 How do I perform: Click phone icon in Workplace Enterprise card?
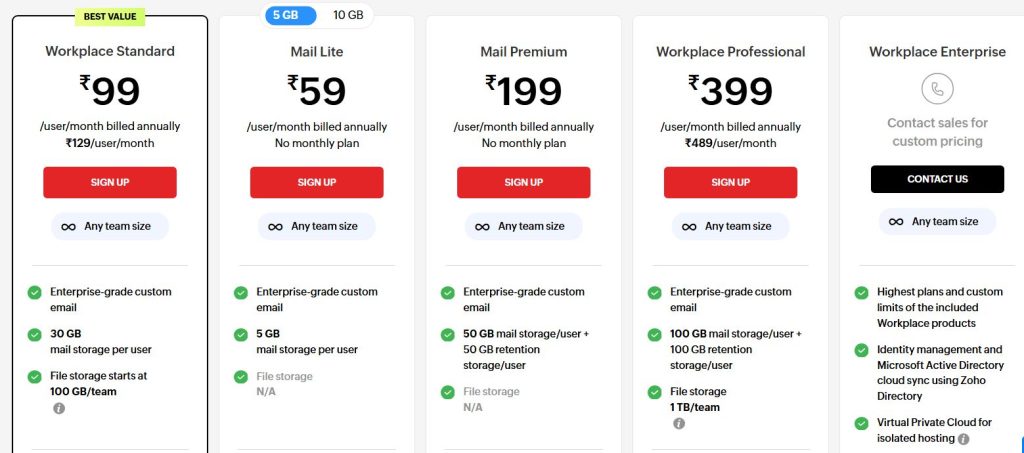point(937,89)
